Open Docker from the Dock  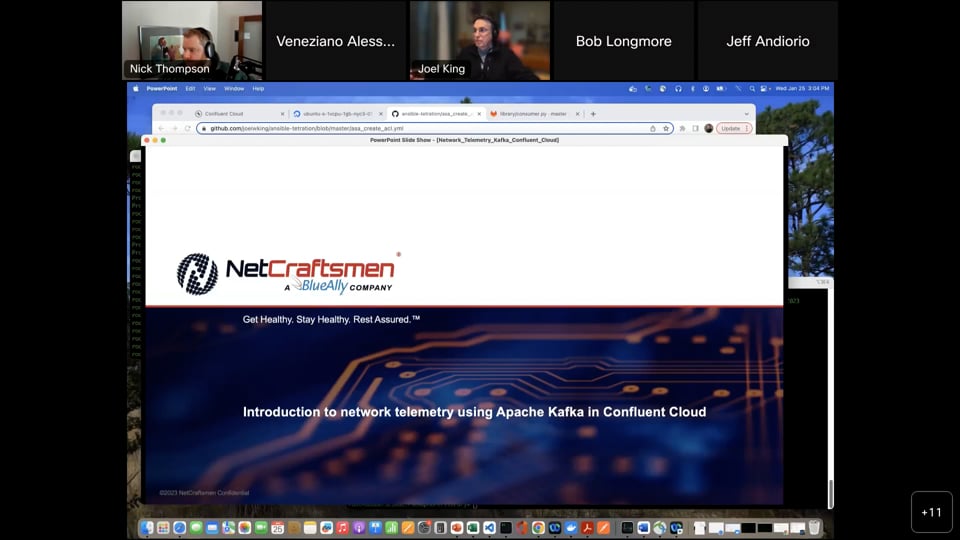tap(571, 528)
